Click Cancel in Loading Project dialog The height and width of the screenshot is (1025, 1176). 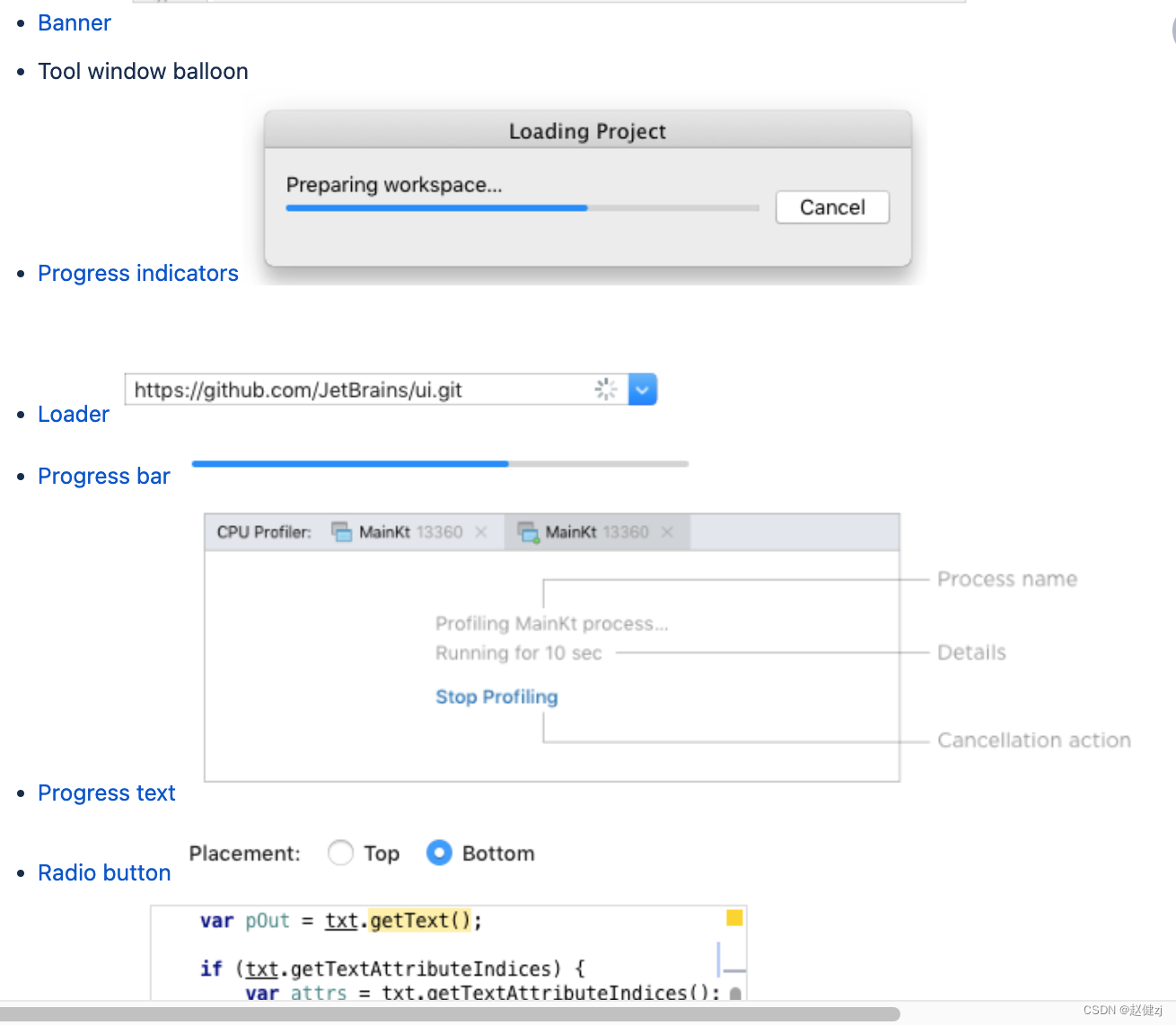pyautogui.click(x=832, y=207)
